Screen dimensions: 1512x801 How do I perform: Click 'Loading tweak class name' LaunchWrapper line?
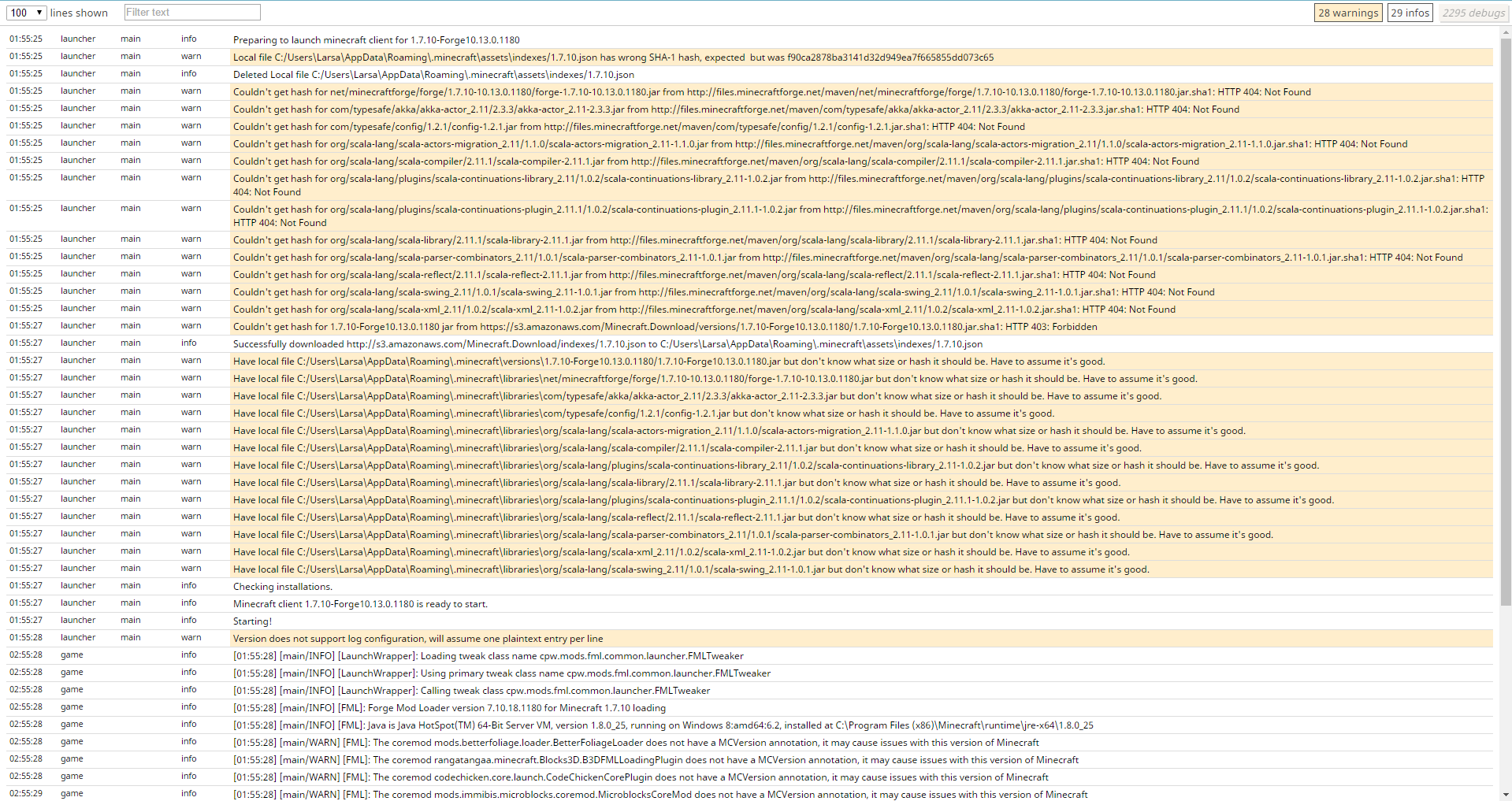[x=489, y=655]
